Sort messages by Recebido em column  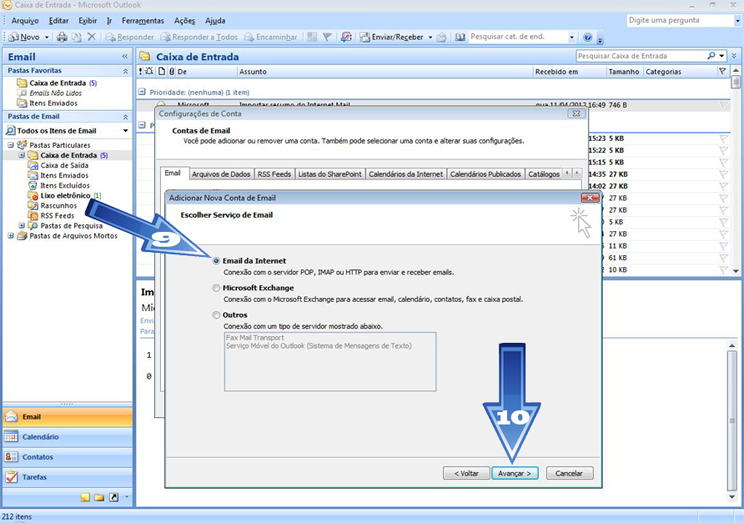pyautogui.click(x=570, y=72)
